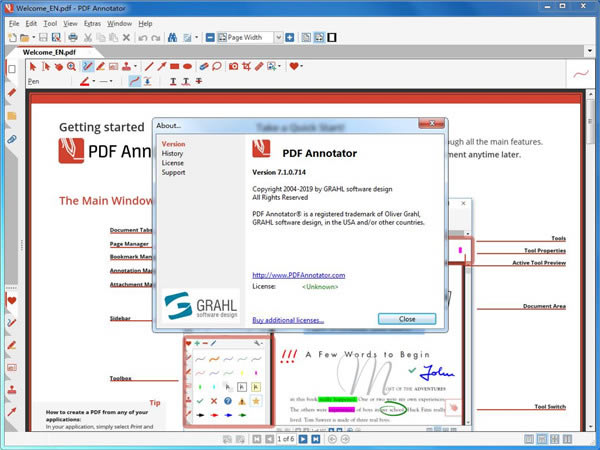The height and width of the screenshot is (450, 600).
Task: Select the Rectangle shape tool
Action: point(174,67)
